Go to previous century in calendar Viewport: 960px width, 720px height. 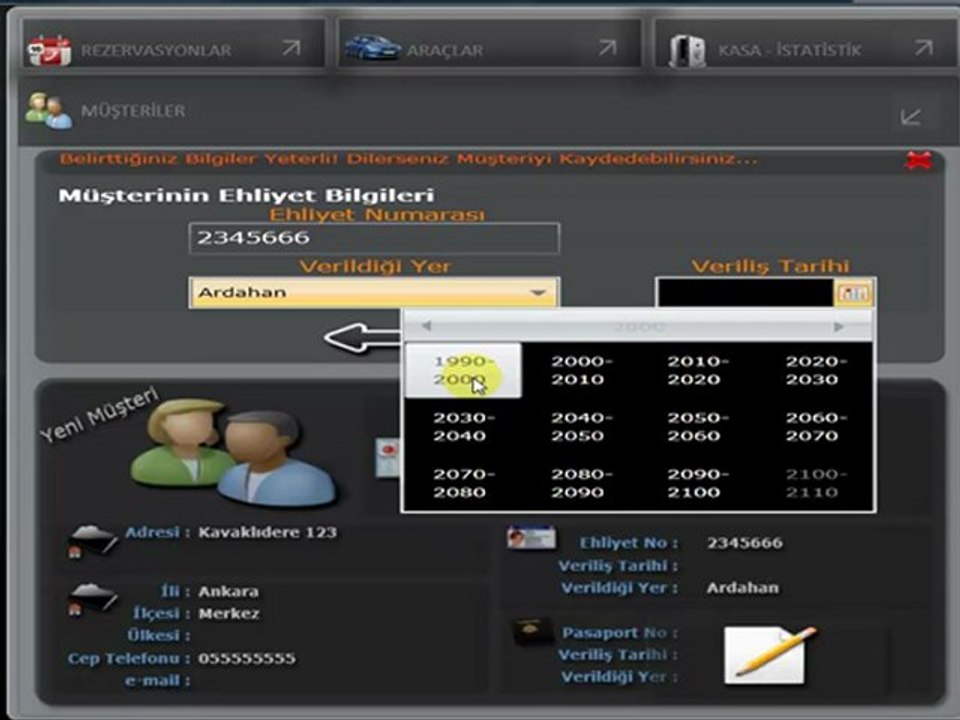pos(426,326)
